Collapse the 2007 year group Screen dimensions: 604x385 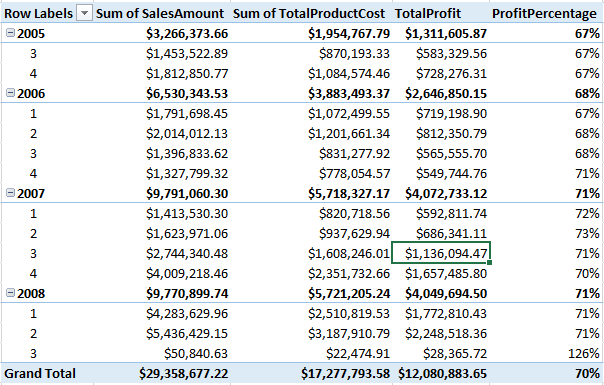pyautogui.click(x=10, y=193)
